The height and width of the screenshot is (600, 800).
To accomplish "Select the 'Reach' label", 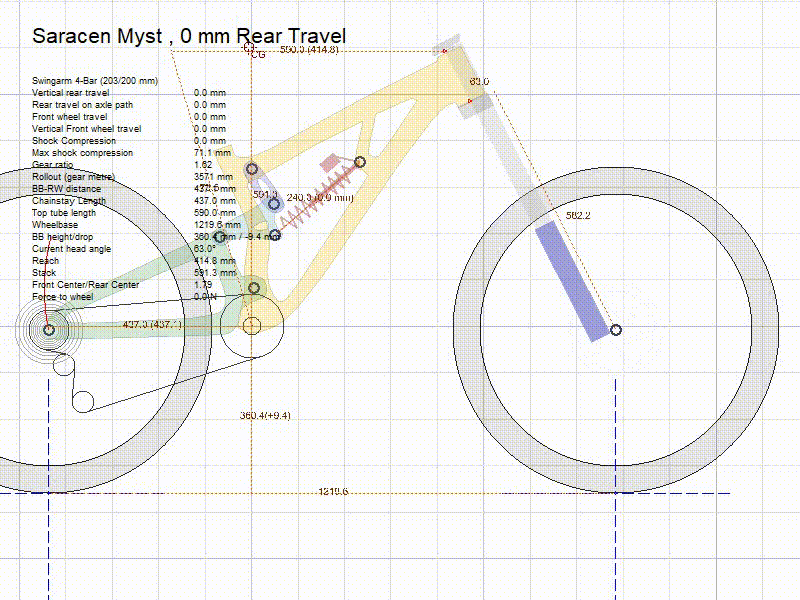I will click(x=45, y=261).
